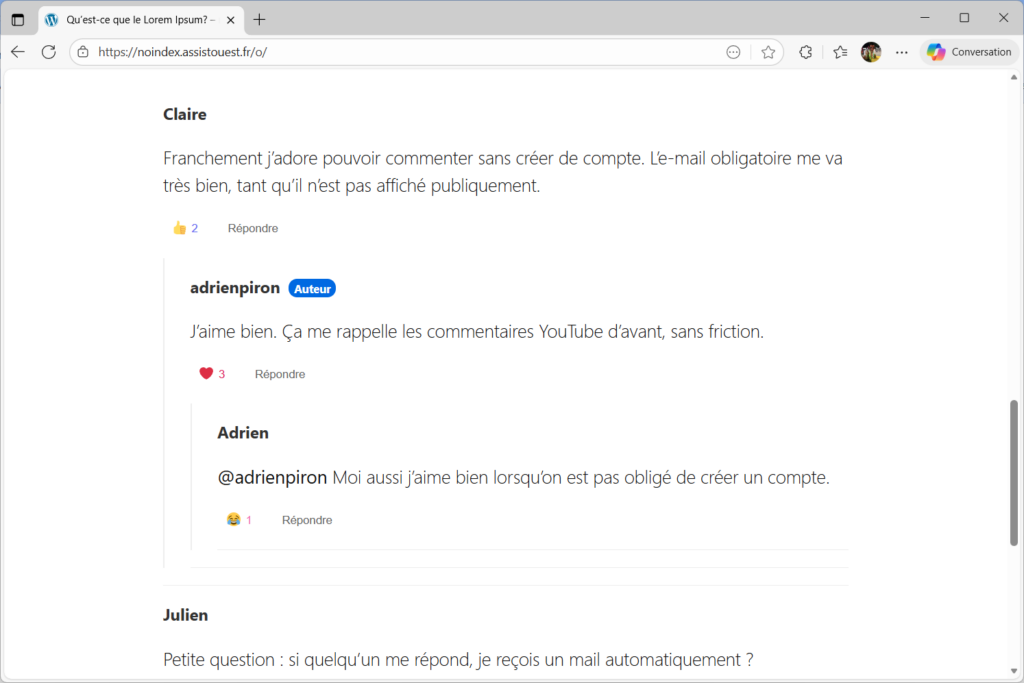Close the Lorem Ipsum tab
The image size is (1024, 683).
[x=231, y=19]
